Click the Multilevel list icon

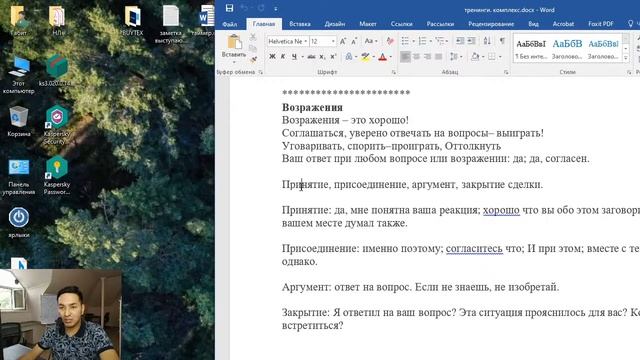[440, 41]
